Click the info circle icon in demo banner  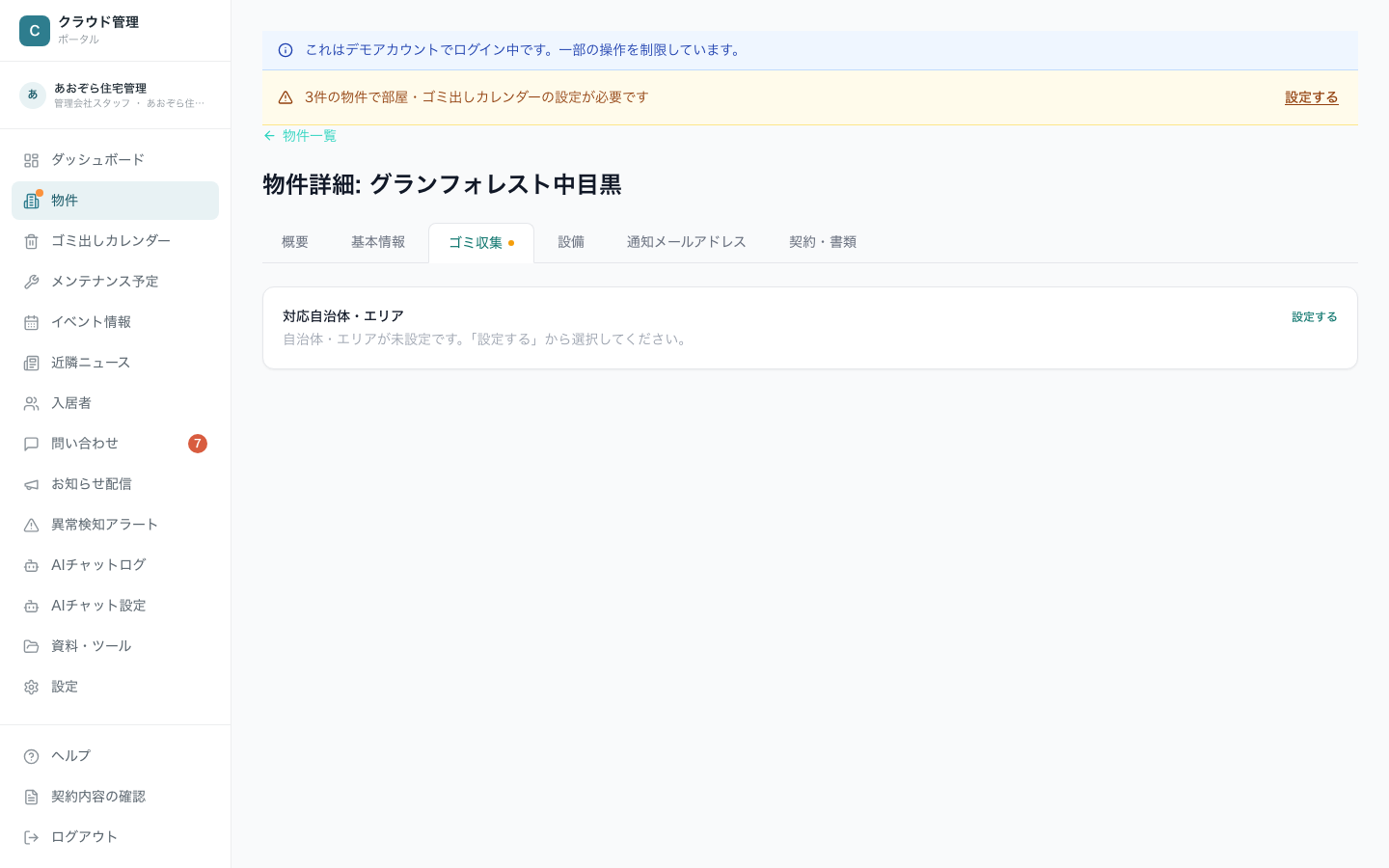click(286, 50)
